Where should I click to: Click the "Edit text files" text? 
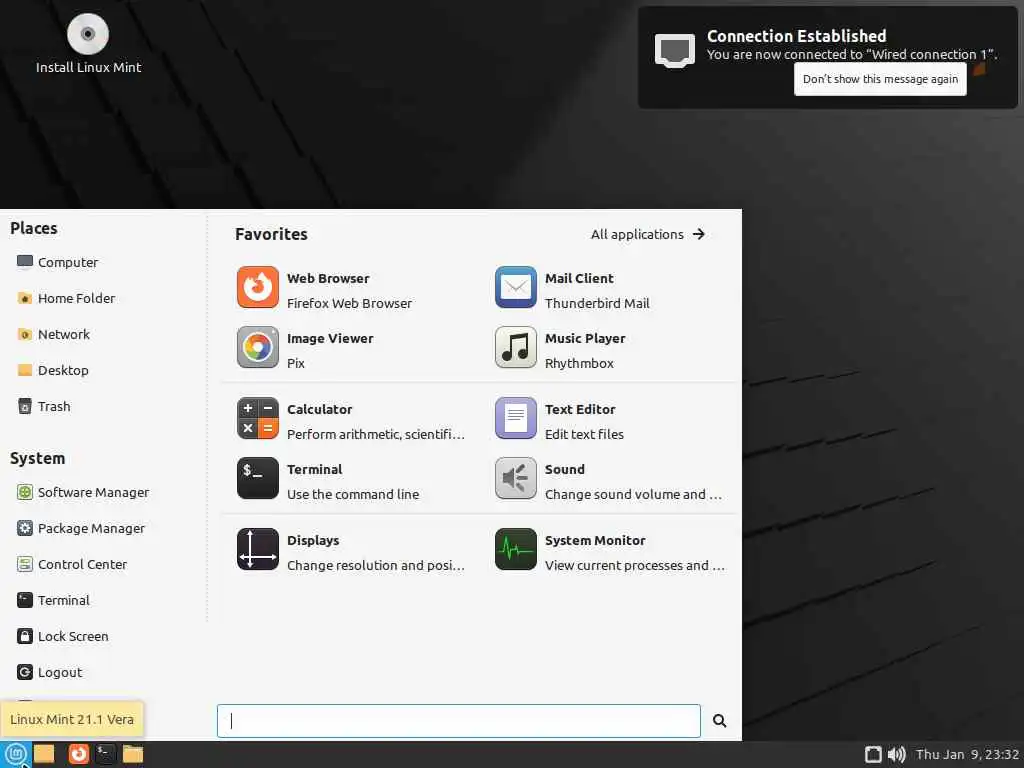(584, 434)
